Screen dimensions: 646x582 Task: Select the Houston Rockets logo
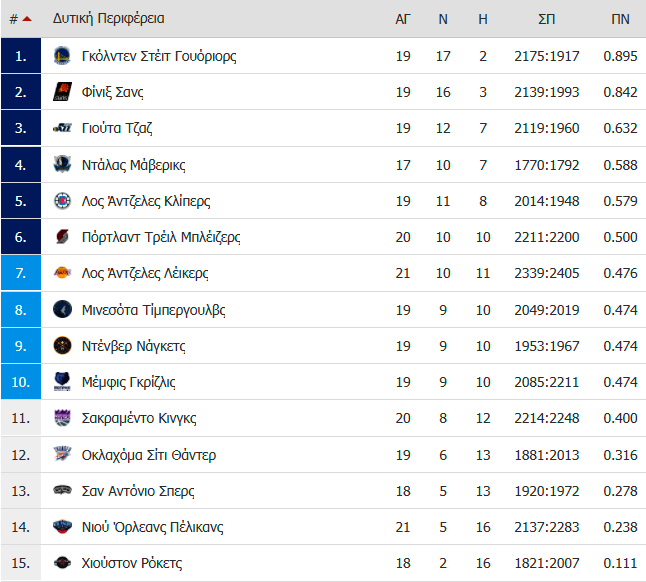coord(62,563)
